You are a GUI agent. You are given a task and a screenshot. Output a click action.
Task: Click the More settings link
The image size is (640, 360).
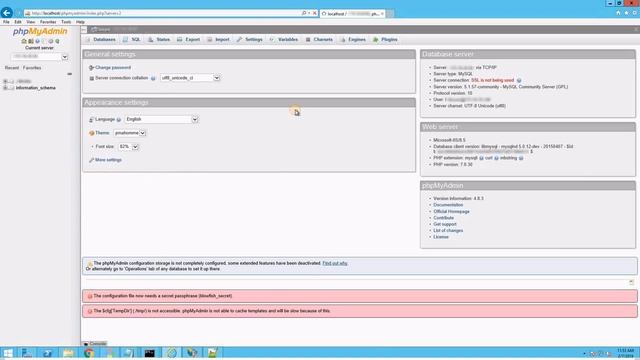[108, 160]
